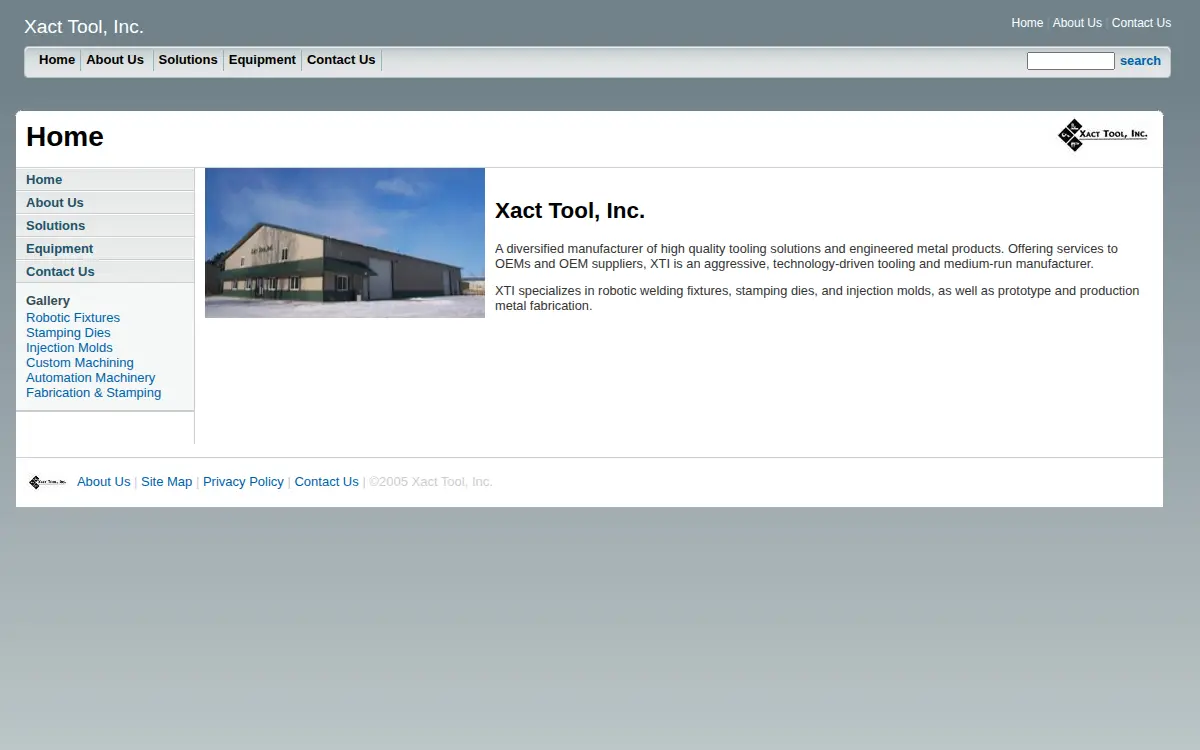Select Solutions in main navigation bar
Image resolution: width=1200 pixels, height=750 pixels.
(x=188, y=60)
